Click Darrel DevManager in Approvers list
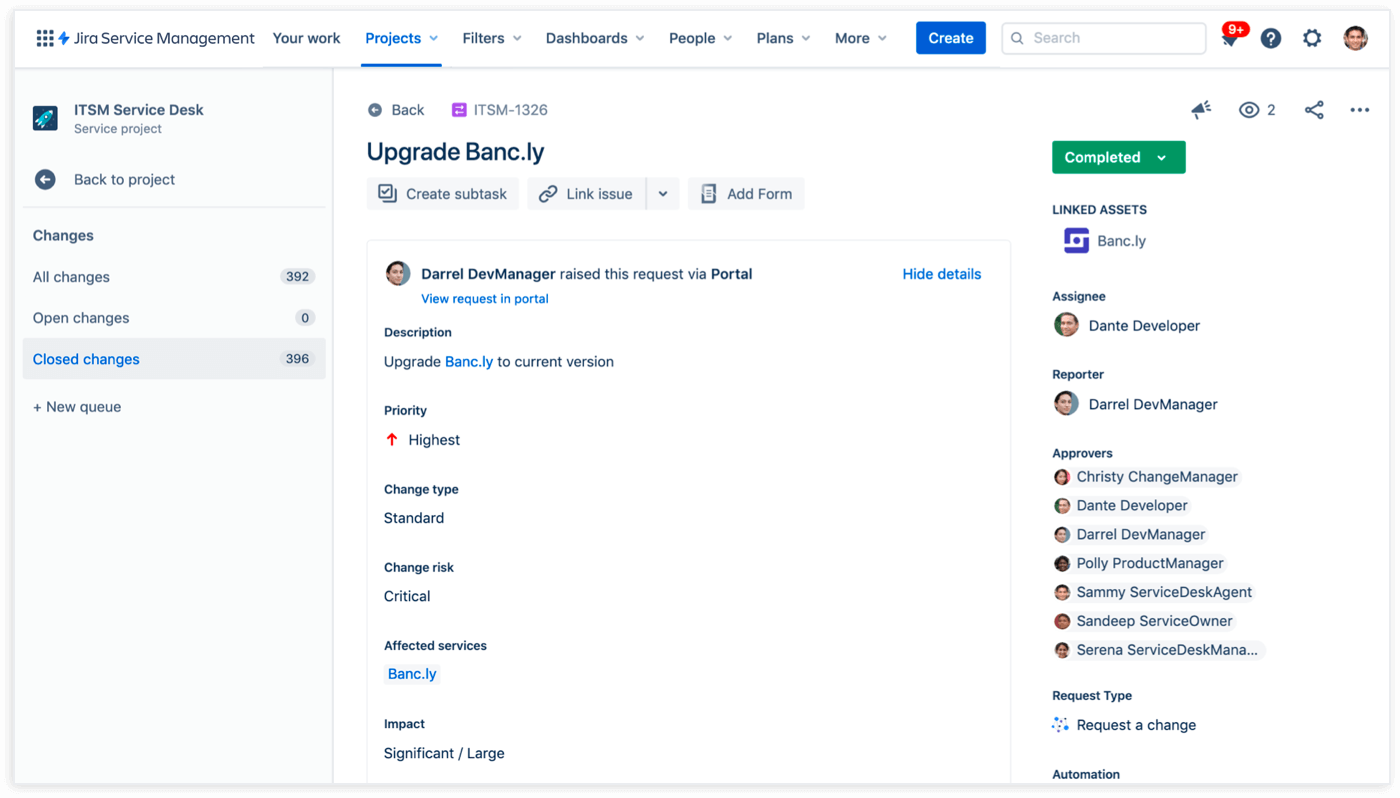Viewport: 1400px width, 798px height. pos(1141,535)
